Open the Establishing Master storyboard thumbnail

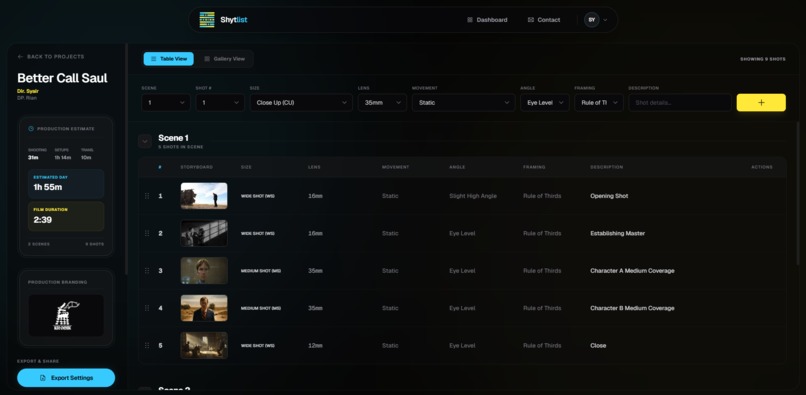[204, 234]
